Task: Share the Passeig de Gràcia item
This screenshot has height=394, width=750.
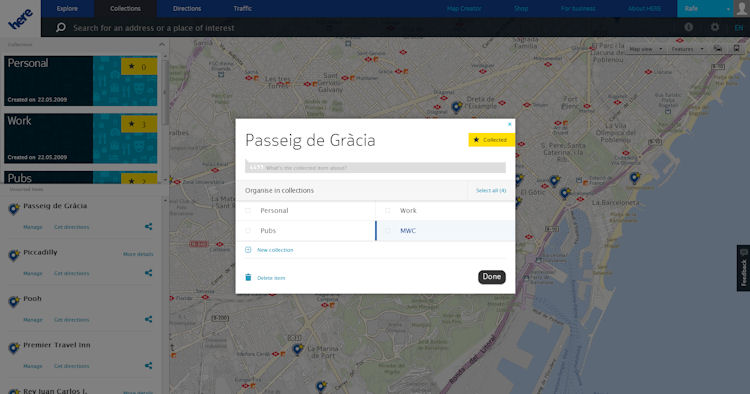Action: [148, 226]
